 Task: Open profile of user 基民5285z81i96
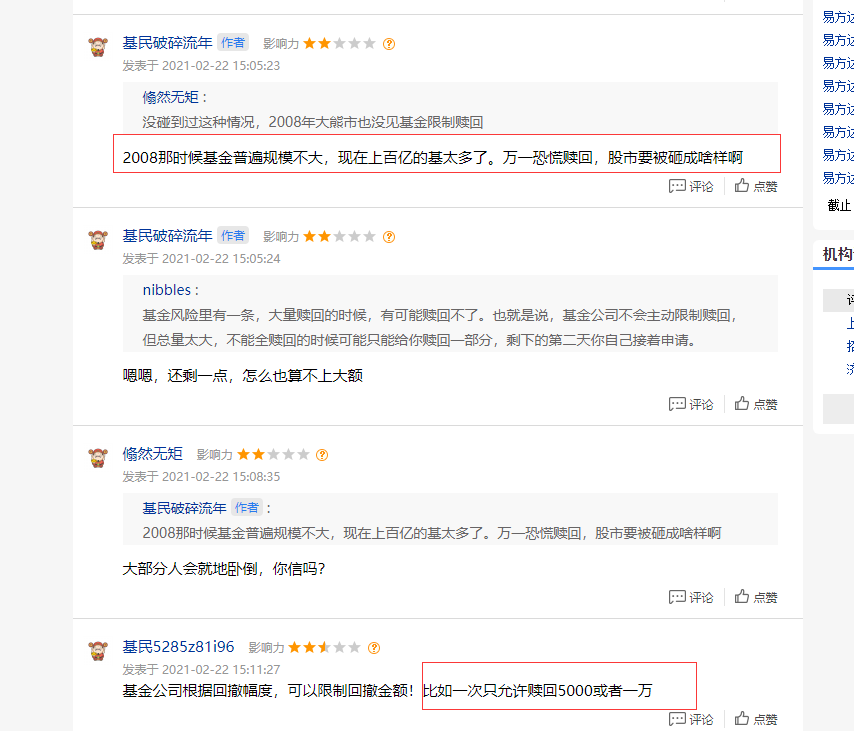178,647
